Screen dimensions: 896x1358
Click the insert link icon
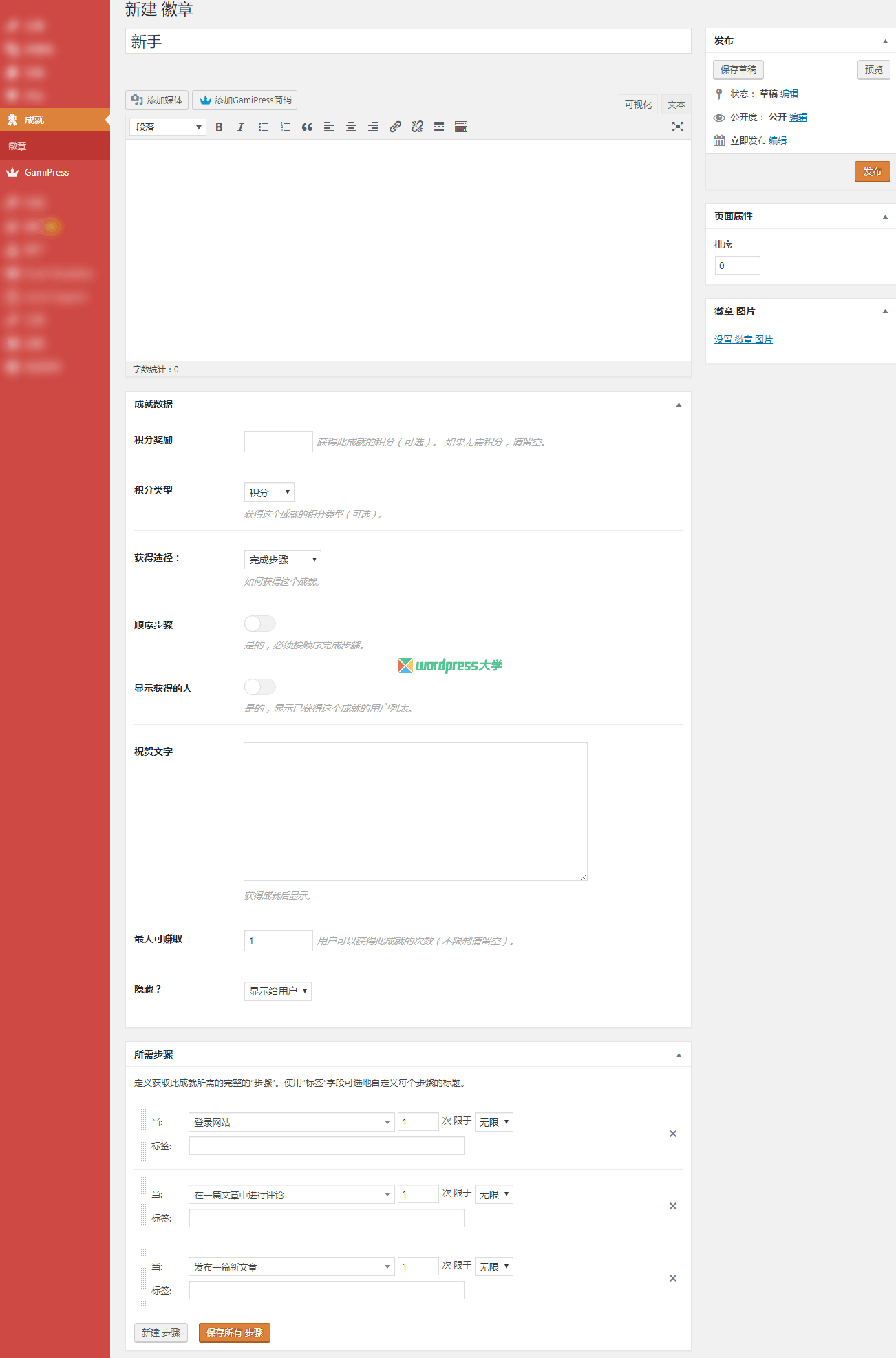395,127
